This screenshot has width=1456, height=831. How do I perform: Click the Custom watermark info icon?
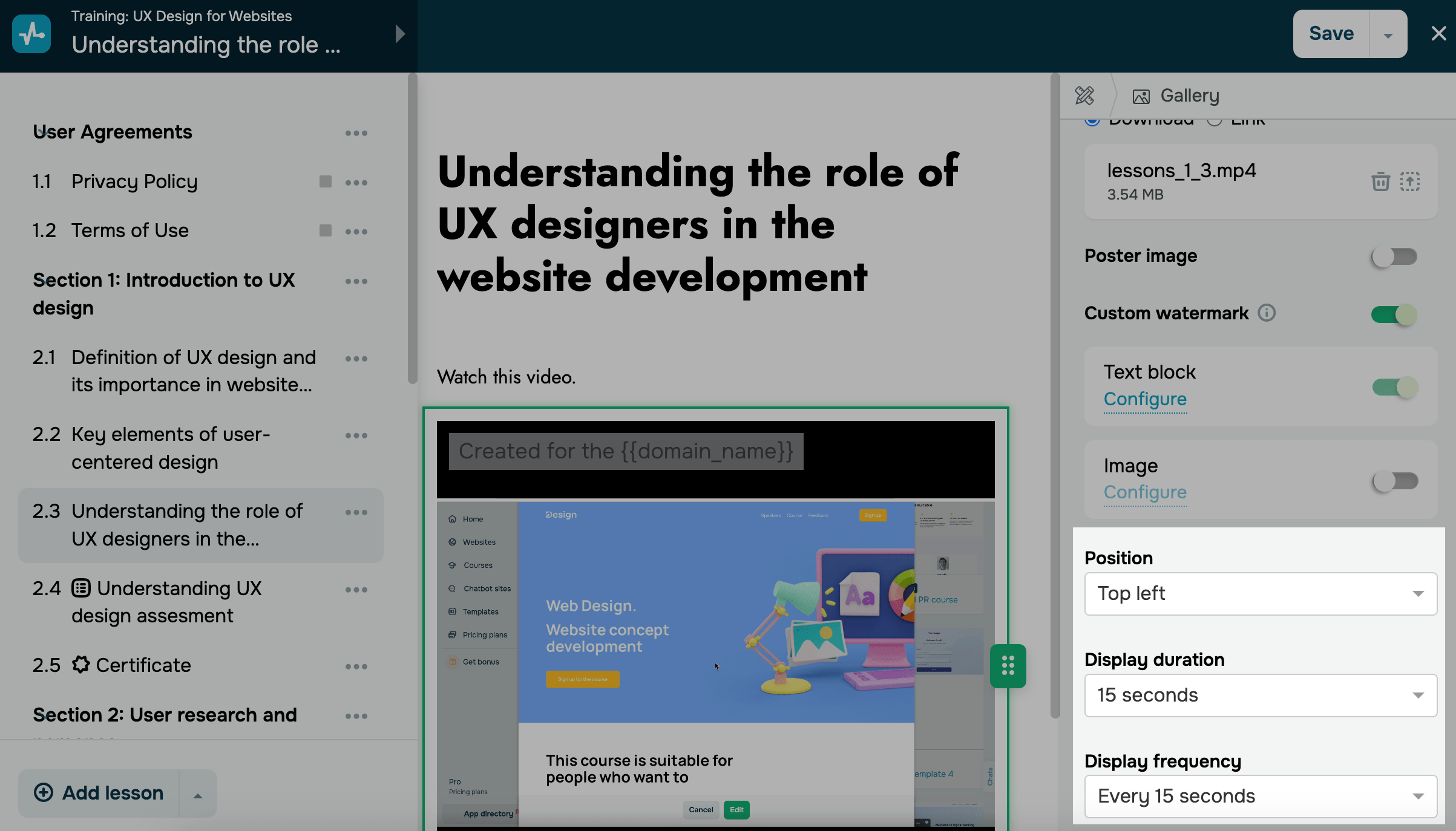[1267, 313]
